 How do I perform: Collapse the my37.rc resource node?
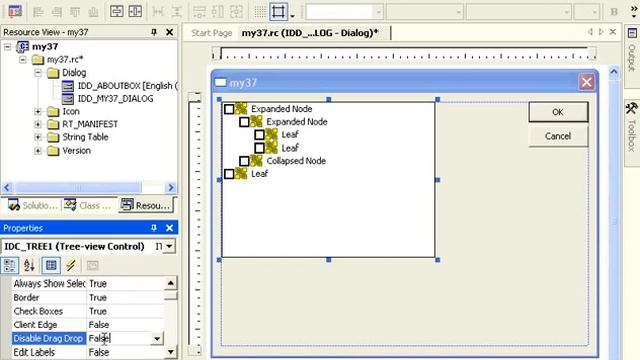pos(23,60)
